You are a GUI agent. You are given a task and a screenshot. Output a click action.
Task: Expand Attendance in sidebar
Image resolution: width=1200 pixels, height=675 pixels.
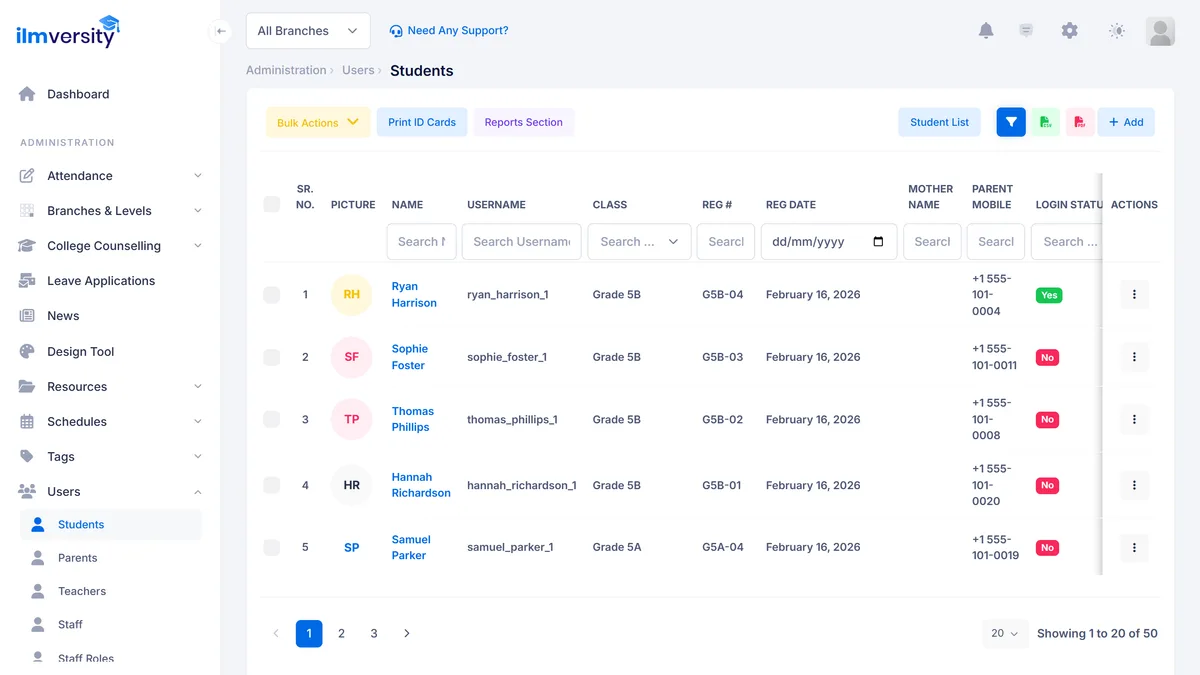click(x=110, y=176)
